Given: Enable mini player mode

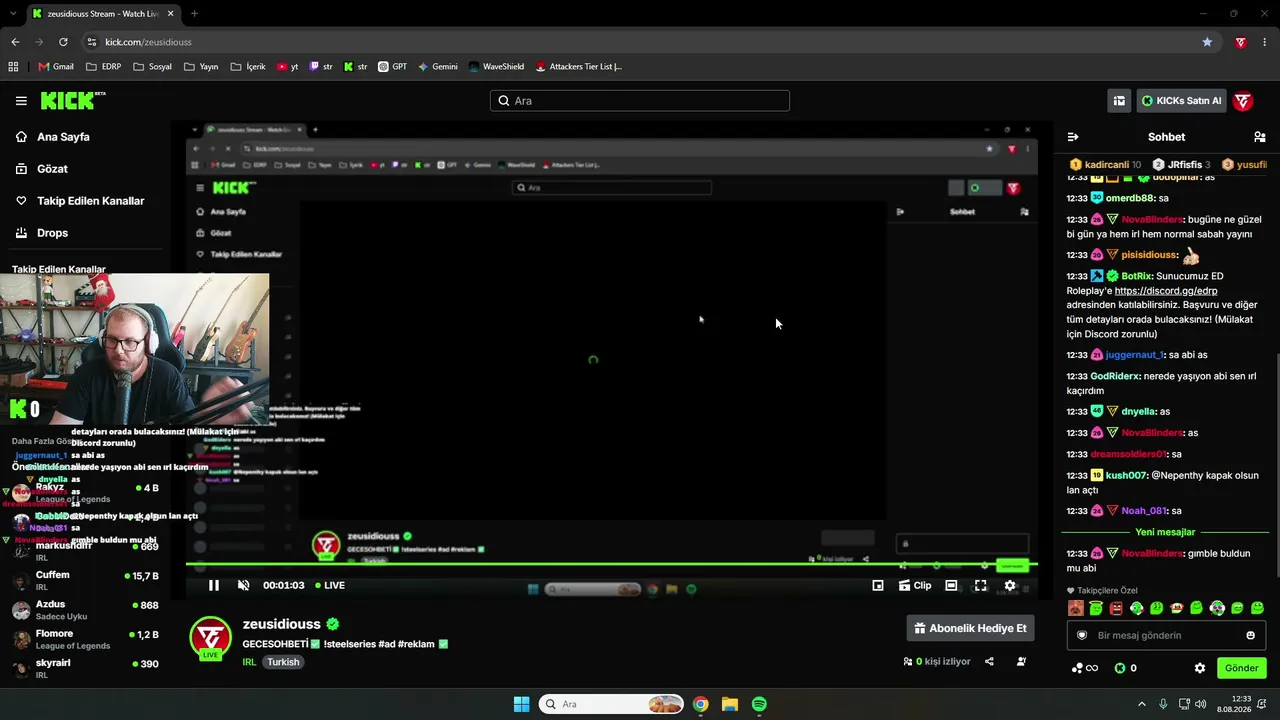Looking at the screenshot, I should coord(878,586).
